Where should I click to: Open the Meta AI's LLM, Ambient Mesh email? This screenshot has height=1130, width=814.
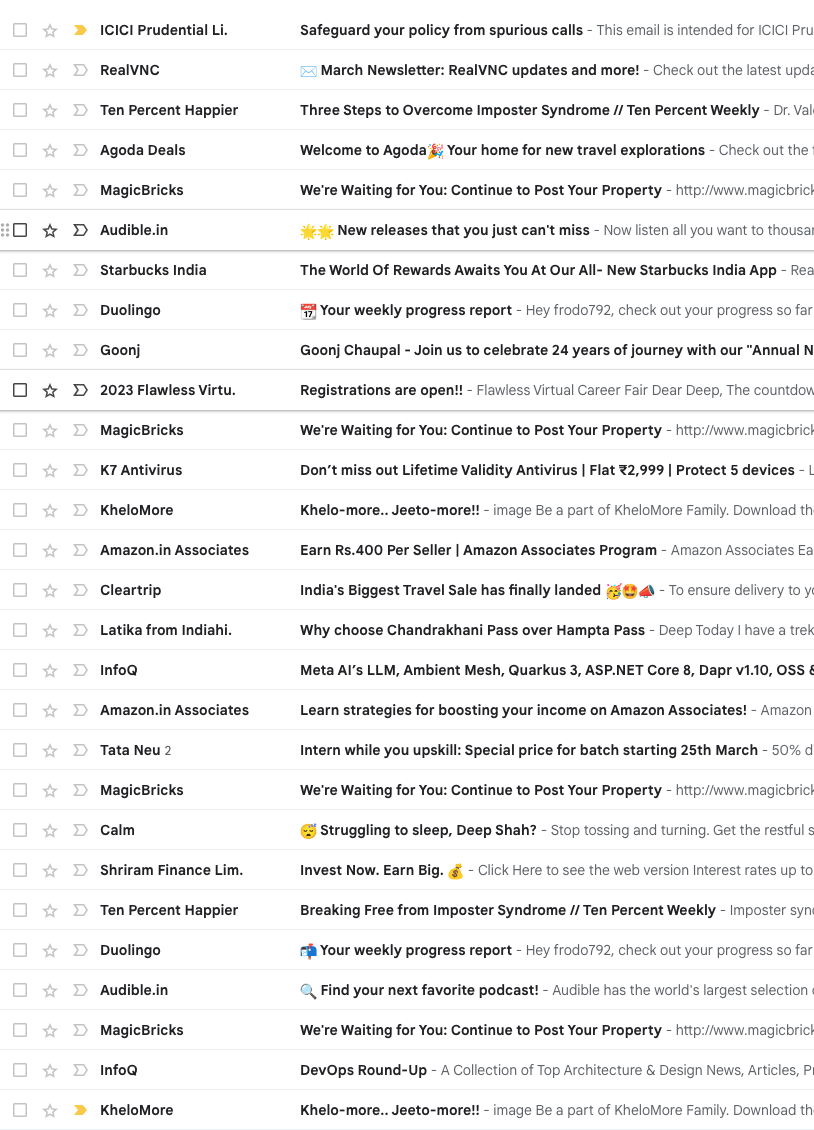(x=557, y=670)
